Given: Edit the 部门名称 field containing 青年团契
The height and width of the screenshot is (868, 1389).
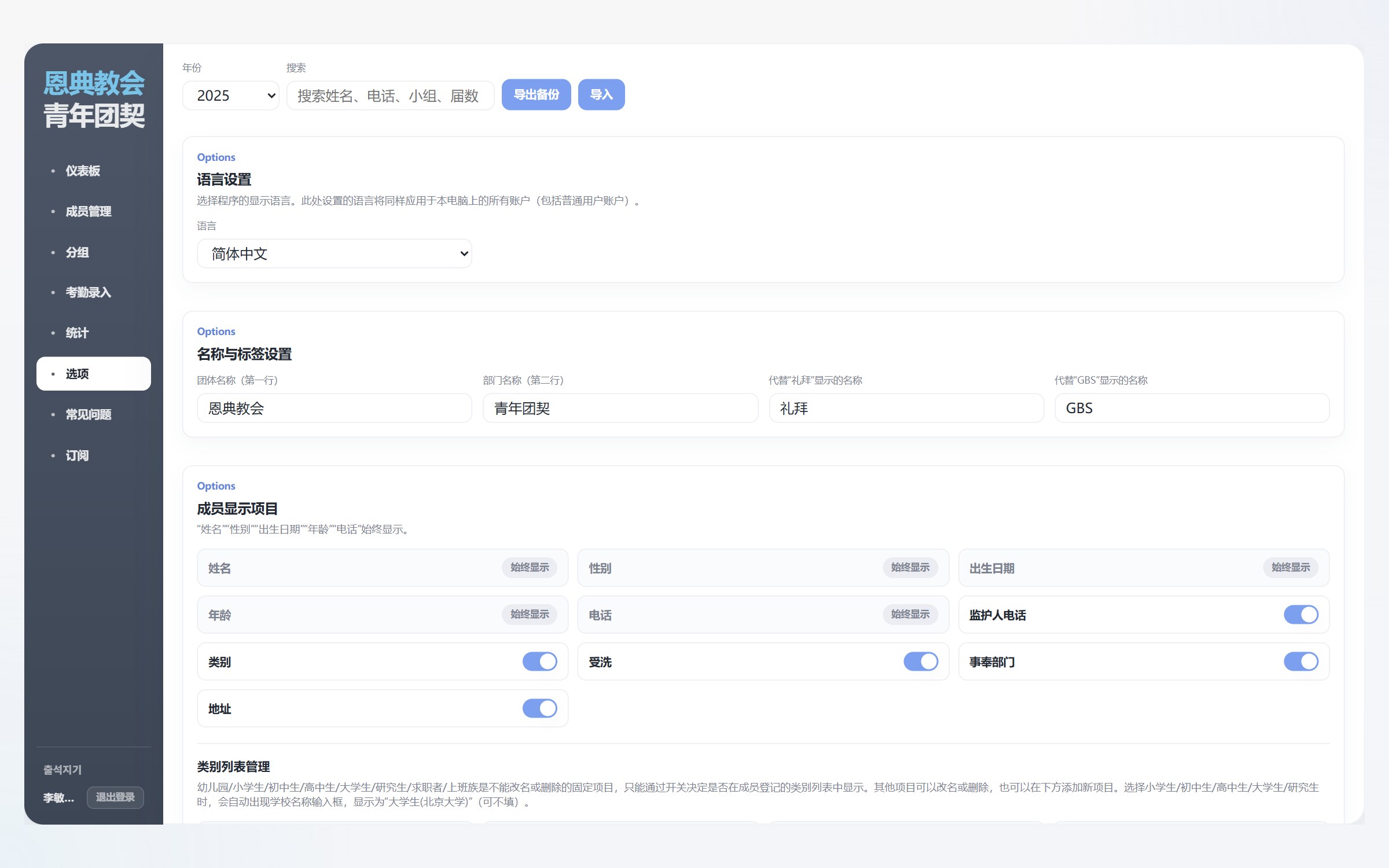Looking at the screenshot, I should coord(620,408).
